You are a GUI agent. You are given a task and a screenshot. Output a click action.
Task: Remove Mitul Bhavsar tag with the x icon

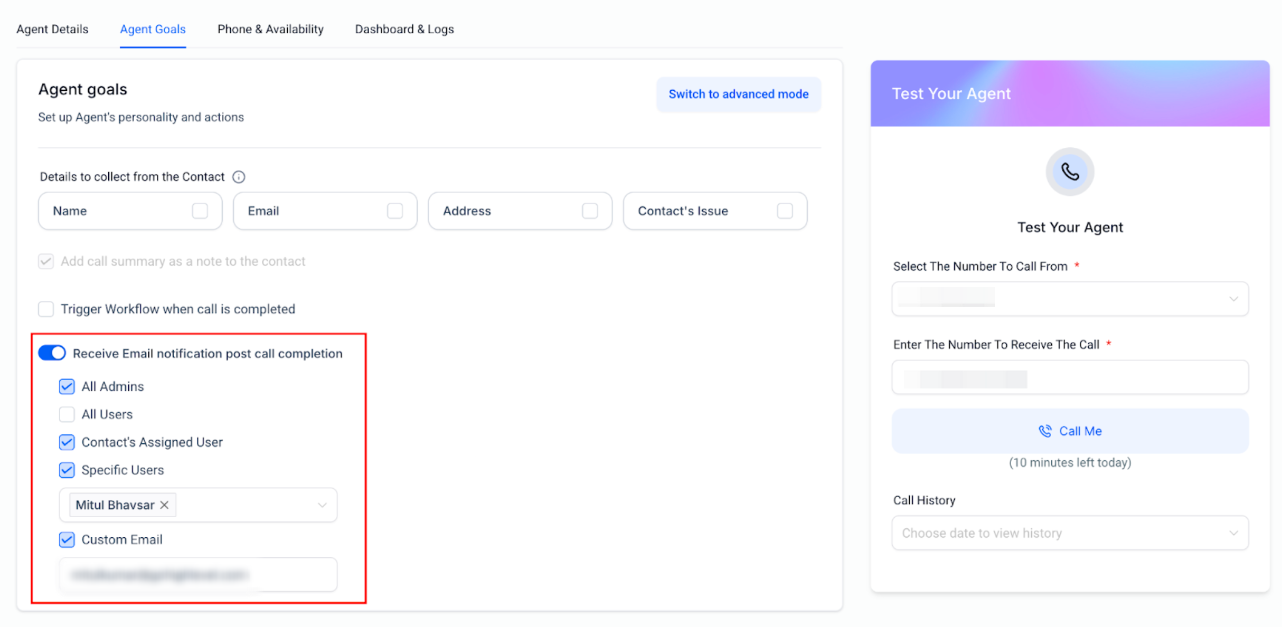click(164, 505)
